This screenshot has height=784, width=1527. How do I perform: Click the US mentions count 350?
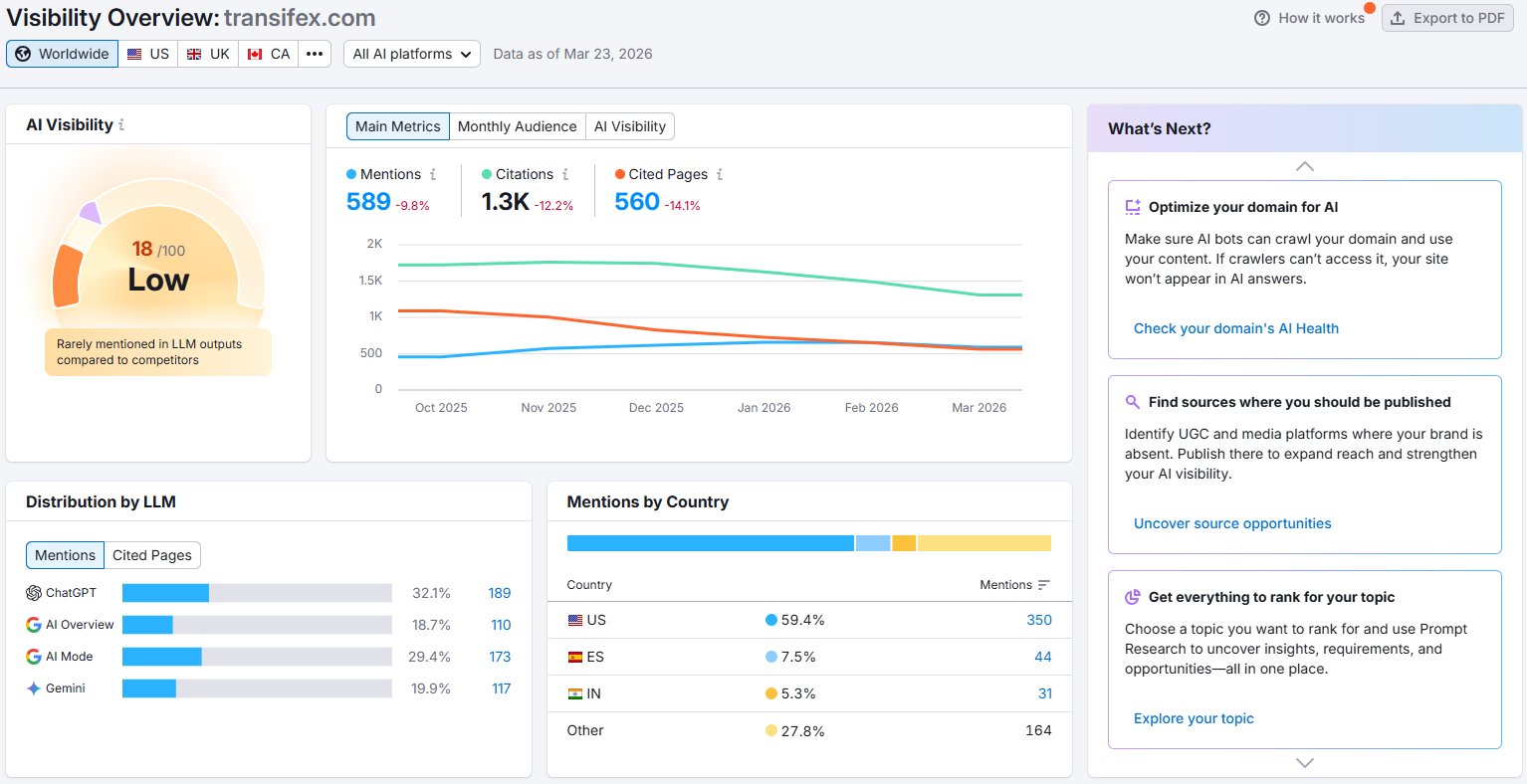point(1038,620)
